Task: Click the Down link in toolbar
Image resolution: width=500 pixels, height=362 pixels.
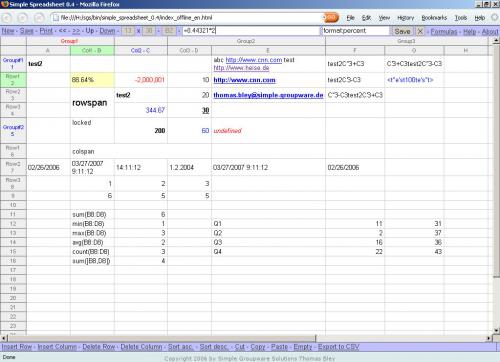Action: pyautogui.click(x=107, y=31)
